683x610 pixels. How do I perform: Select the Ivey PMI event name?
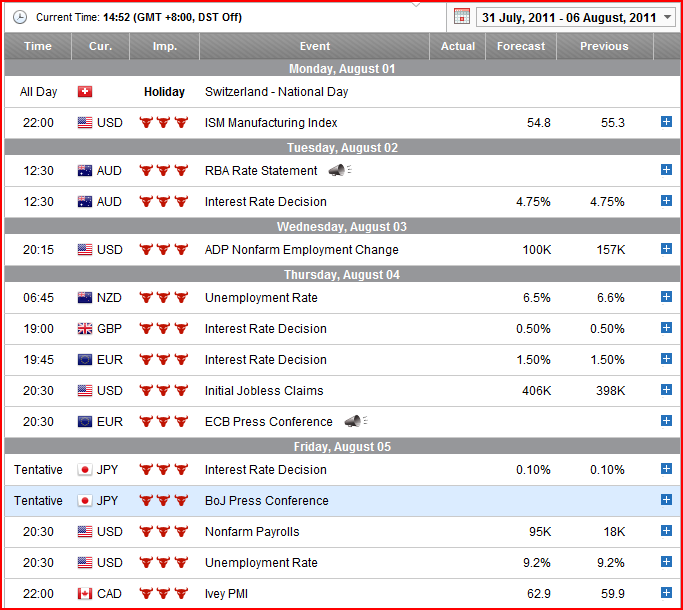tap(227, 594)
